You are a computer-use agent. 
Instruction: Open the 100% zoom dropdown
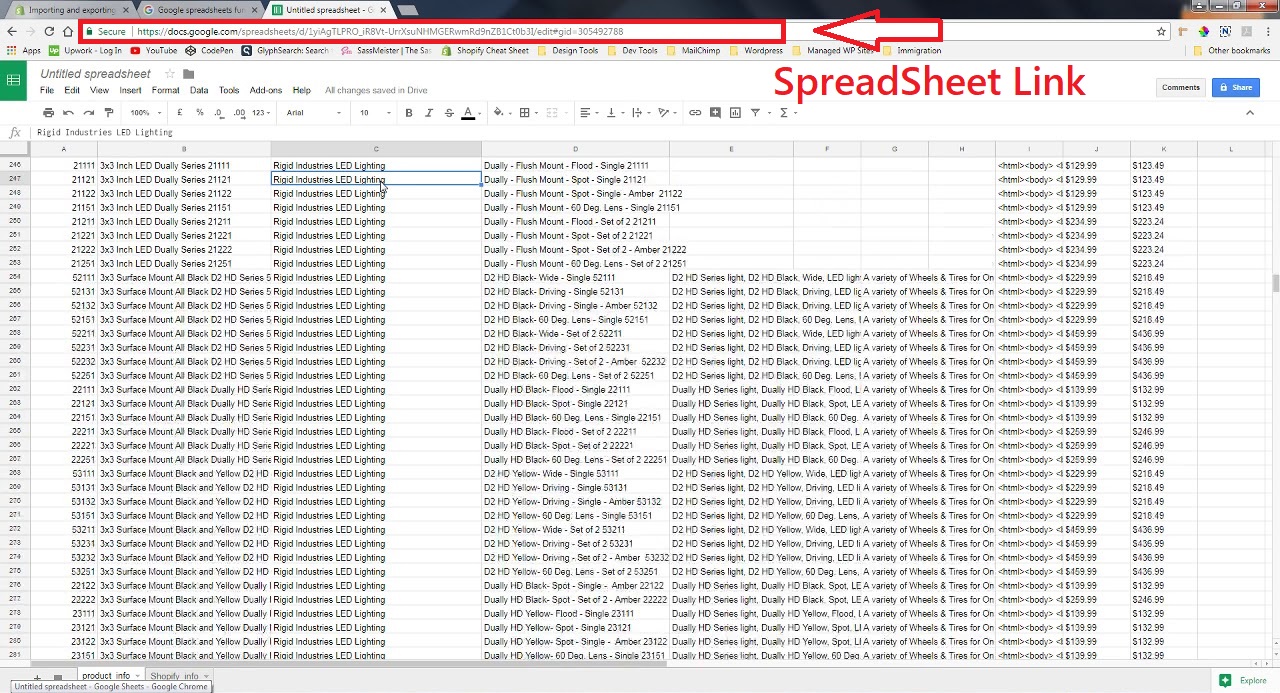[x=145, y=113]
